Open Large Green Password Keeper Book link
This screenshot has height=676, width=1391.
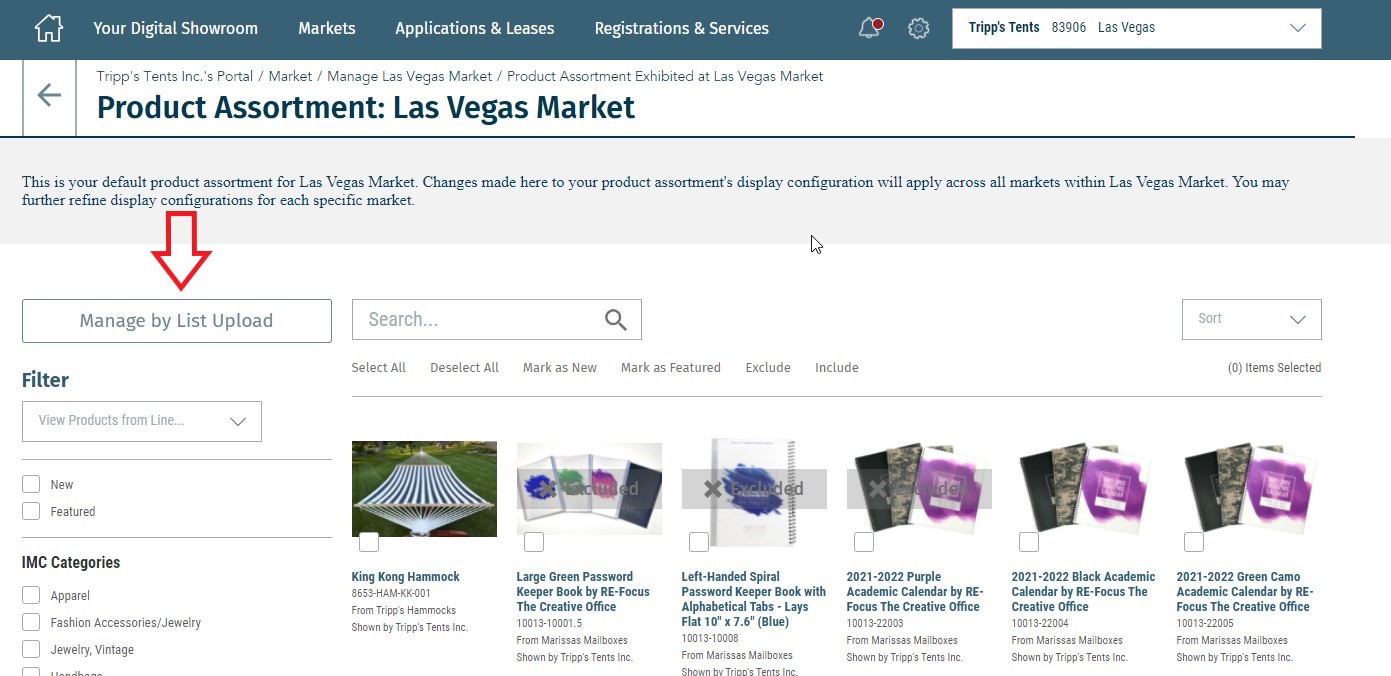tap(583, 592)
